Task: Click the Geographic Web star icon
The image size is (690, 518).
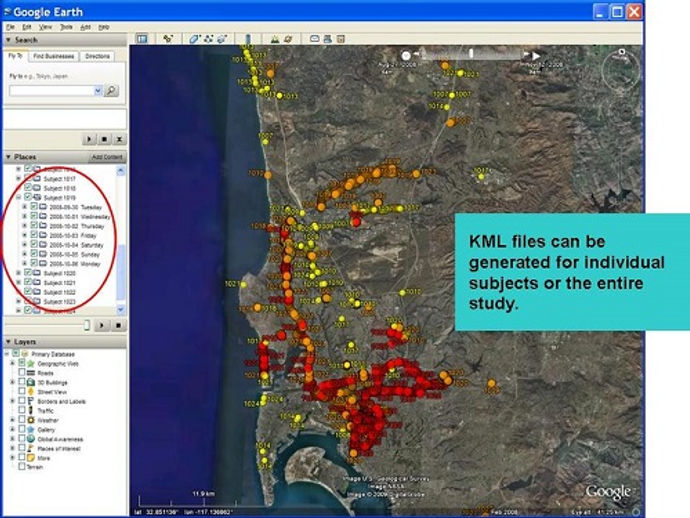Action: 31,364
